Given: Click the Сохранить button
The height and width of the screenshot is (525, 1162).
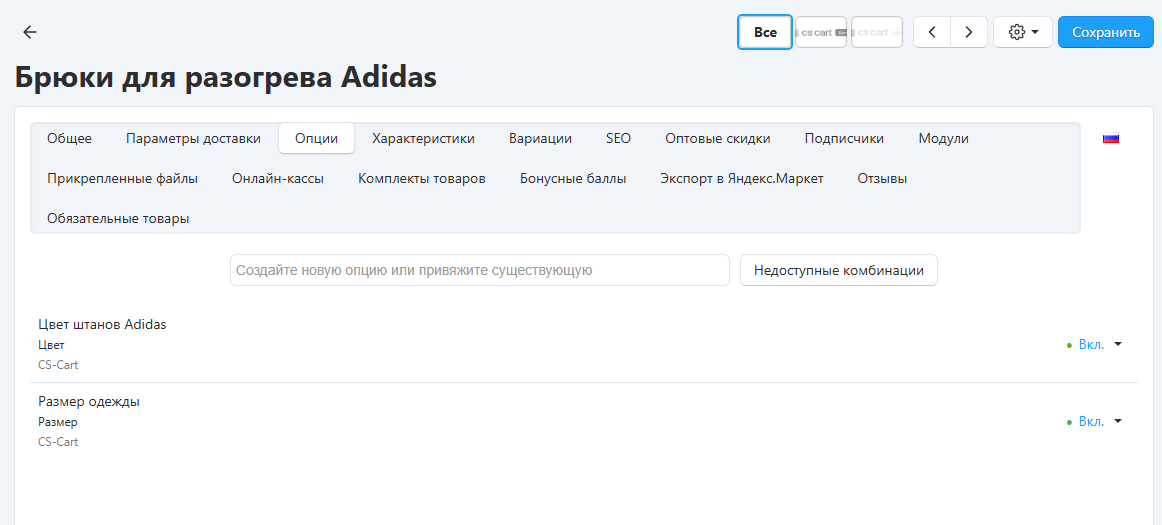Looking at the screenshot, I should click(1106, 32).
